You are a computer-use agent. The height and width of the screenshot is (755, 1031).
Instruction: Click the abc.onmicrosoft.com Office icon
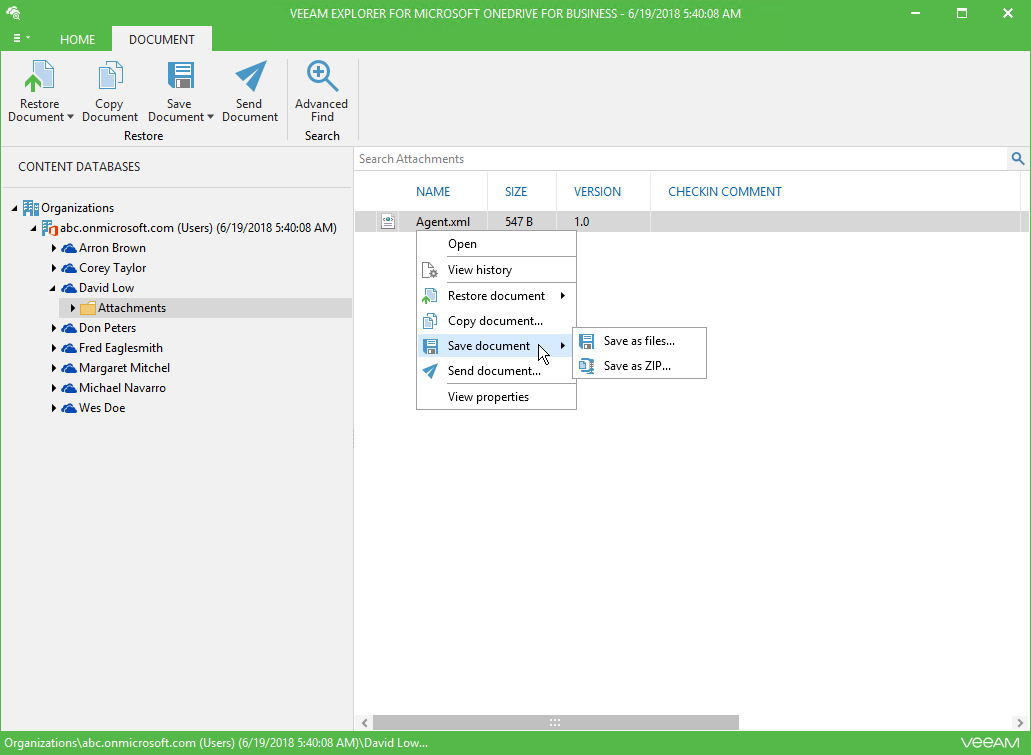50,228
